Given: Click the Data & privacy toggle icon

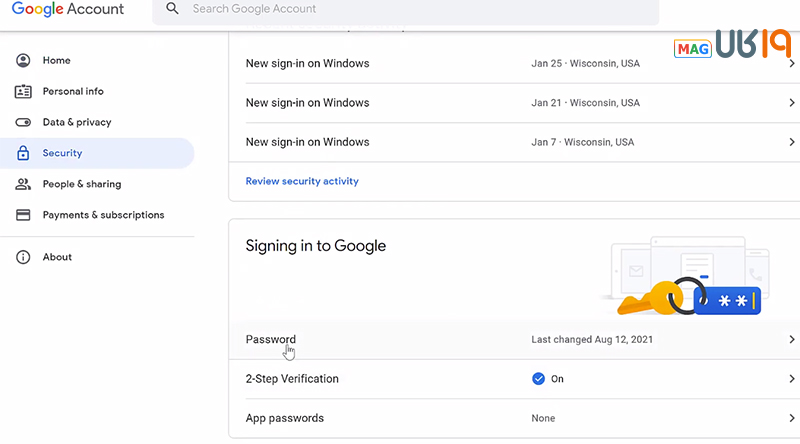Looking at the screenshot, I should pos(23,123).
